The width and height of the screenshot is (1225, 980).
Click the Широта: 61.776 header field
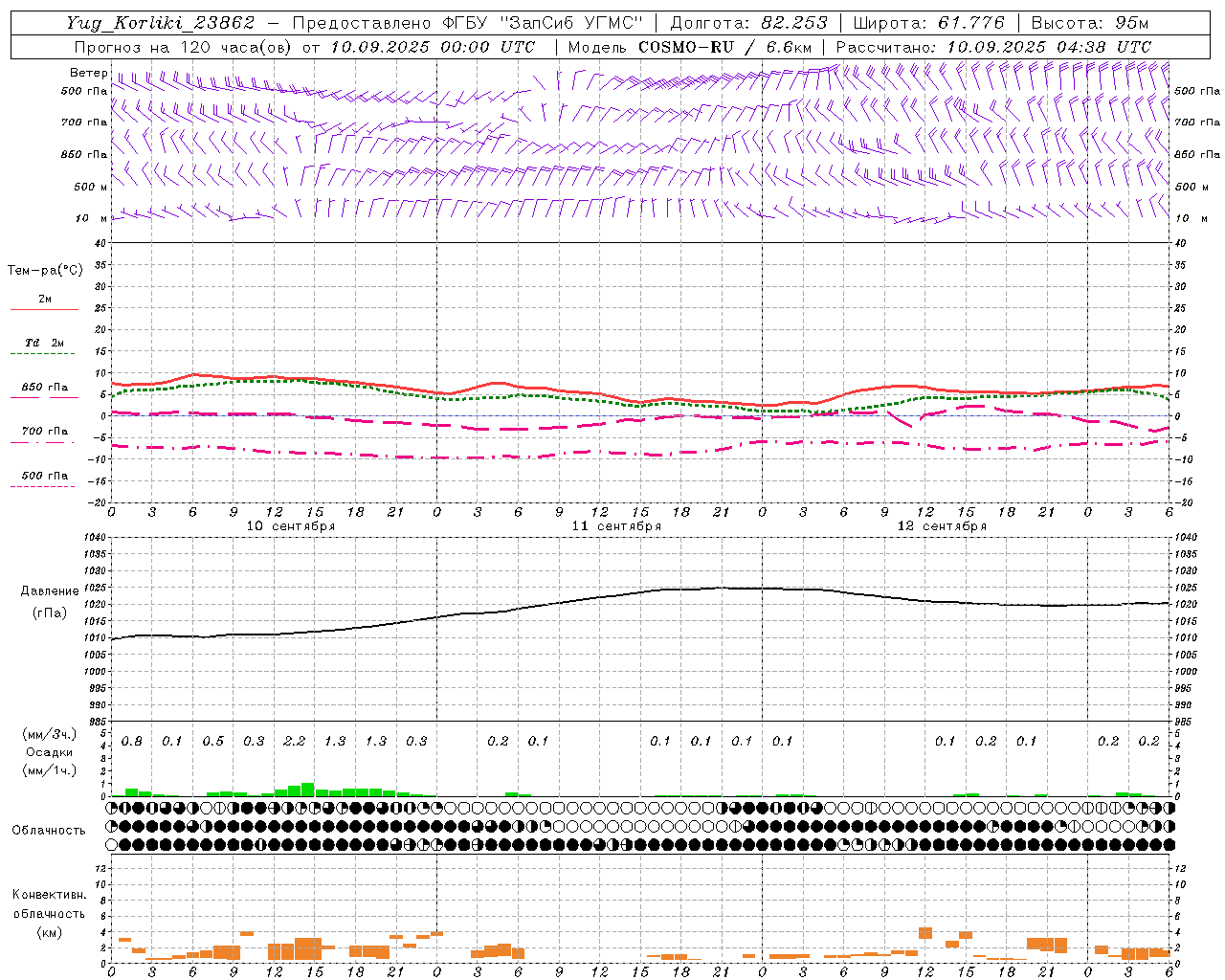tap(928, 23)
